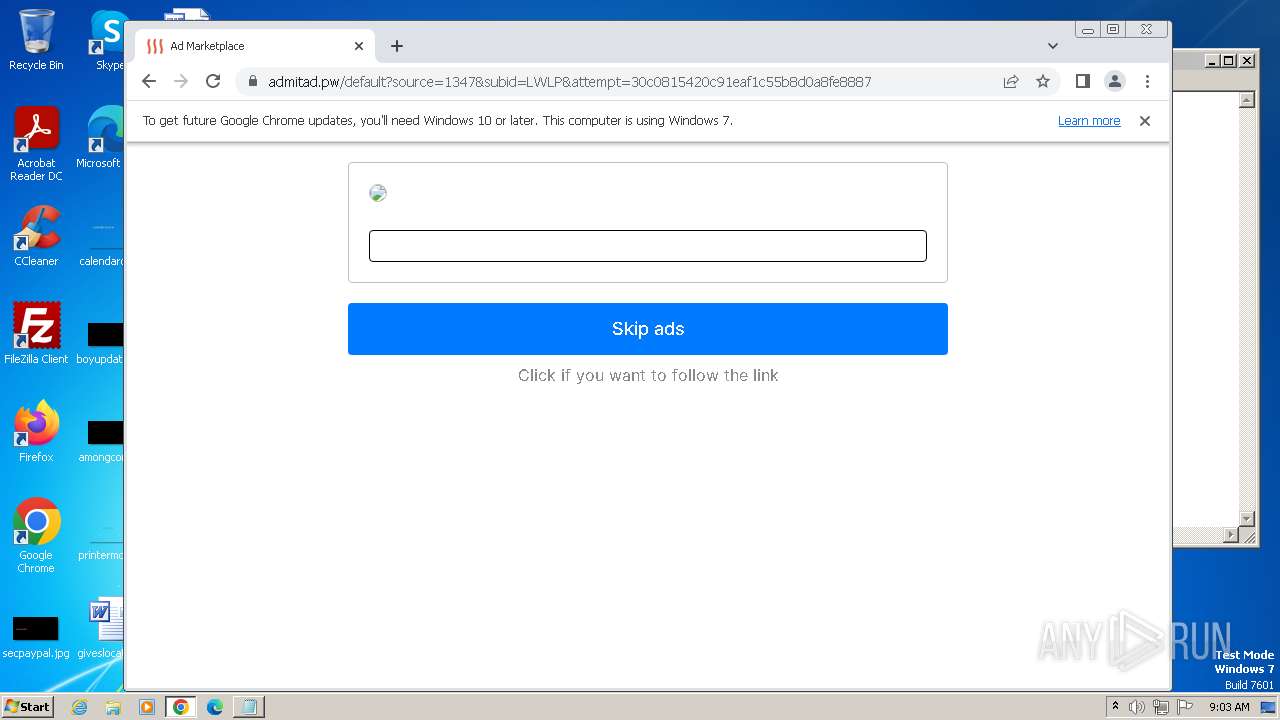Screen dimensions: 1280x720
Task: Minimize the Chrome window
Action: pos(1088,30)
